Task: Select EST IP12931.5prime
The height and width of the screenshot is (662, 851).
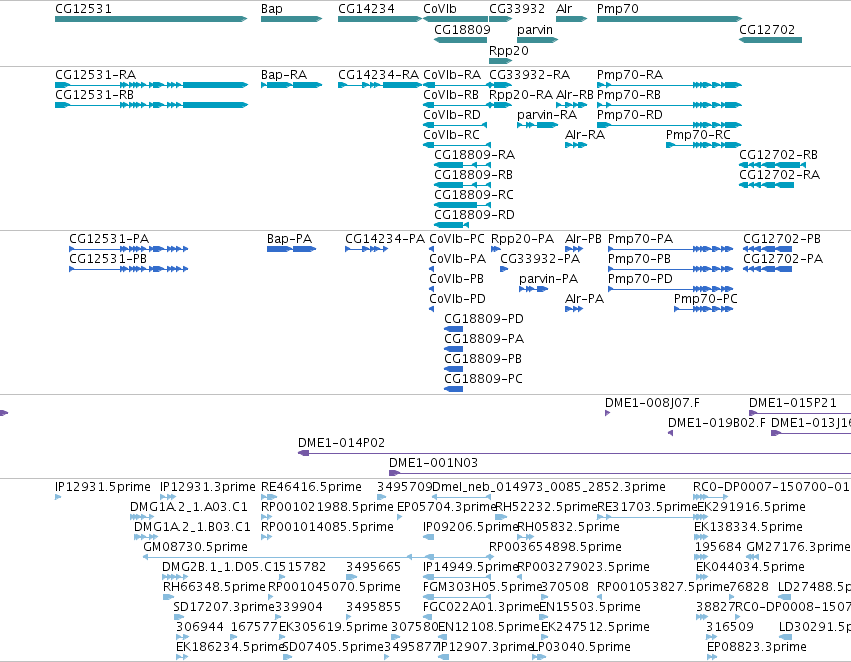Action: tap(58, 497)
